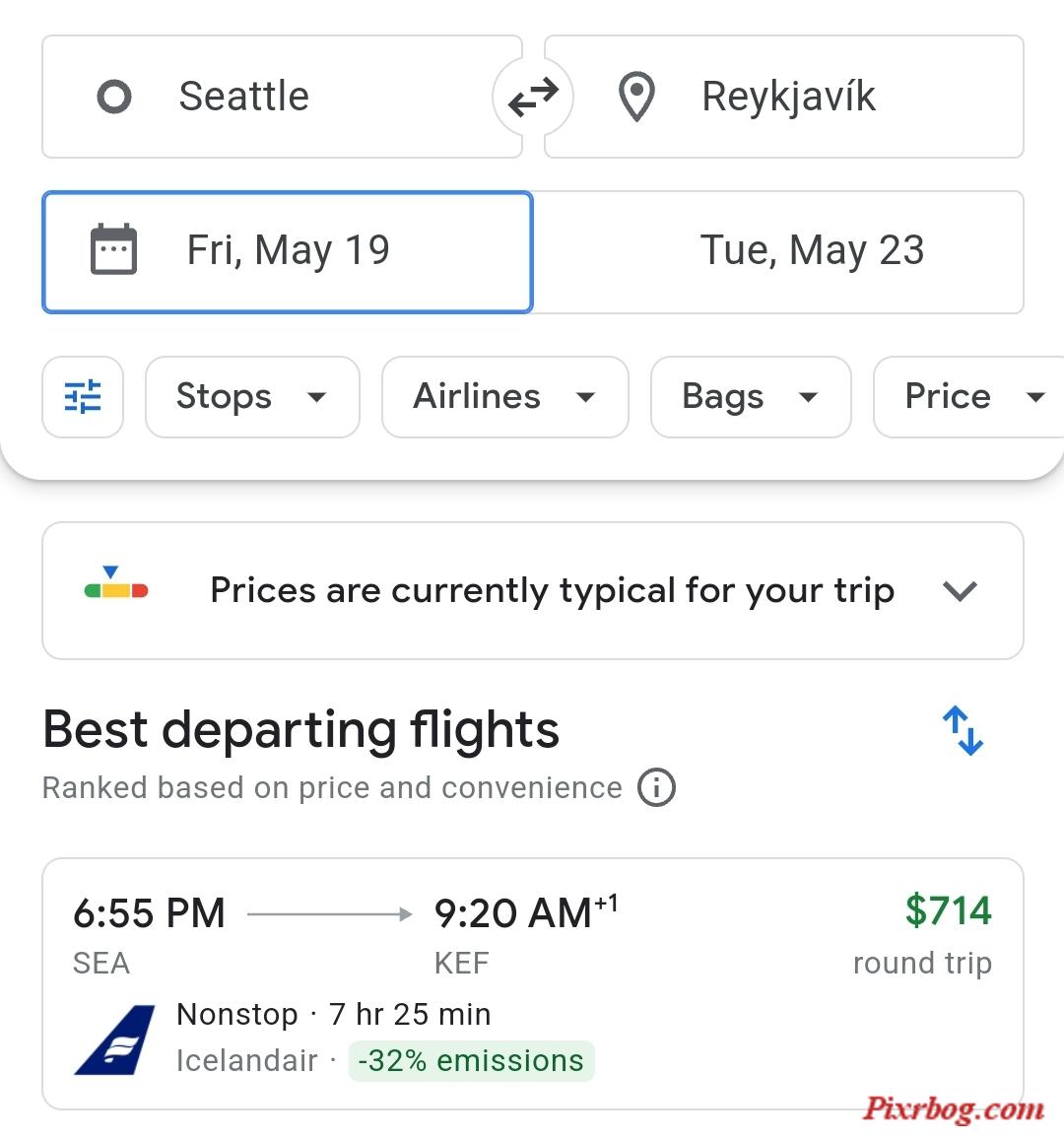This screenshot has height=1141, width=1064.
Task: Expand the typical prices insight chevron
Action: pyautogui.click(x=960, y=591)
